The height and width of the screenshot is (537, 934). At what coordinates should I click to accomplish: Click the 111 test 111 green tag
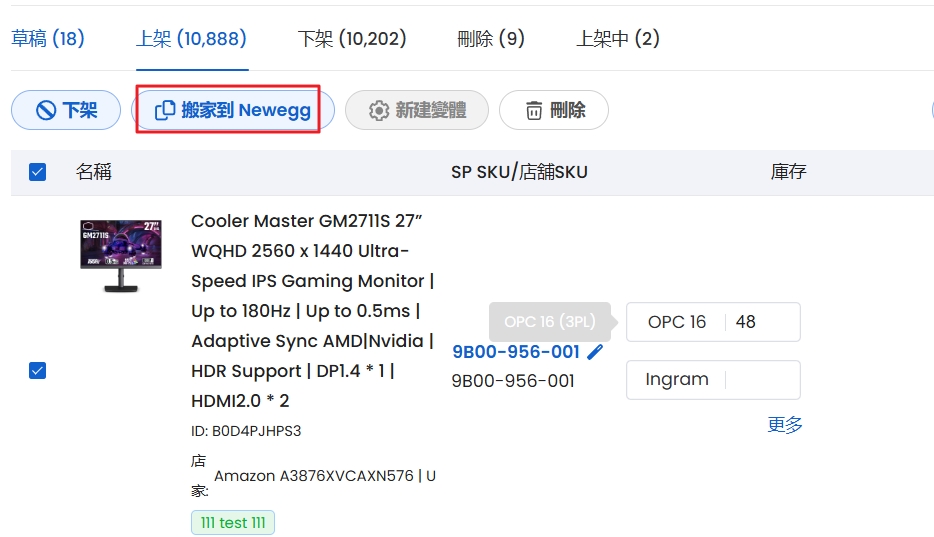(x=233, y=523)
